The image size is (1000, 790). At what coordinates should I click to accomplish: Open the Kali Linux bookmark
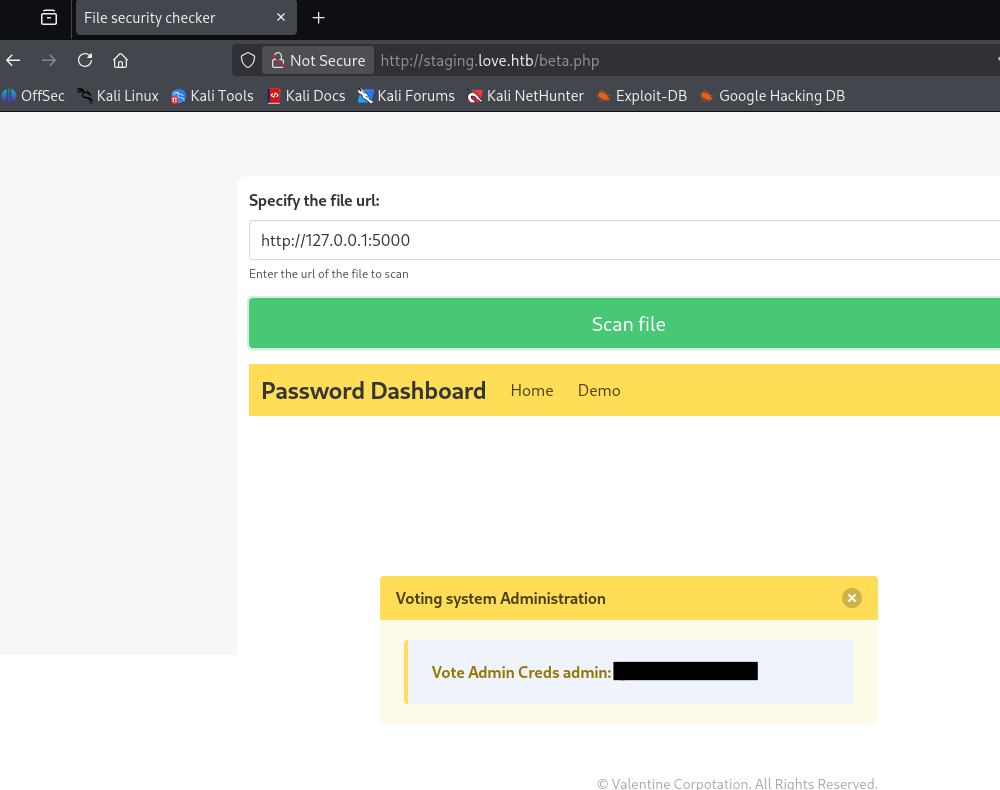point(118,96)
